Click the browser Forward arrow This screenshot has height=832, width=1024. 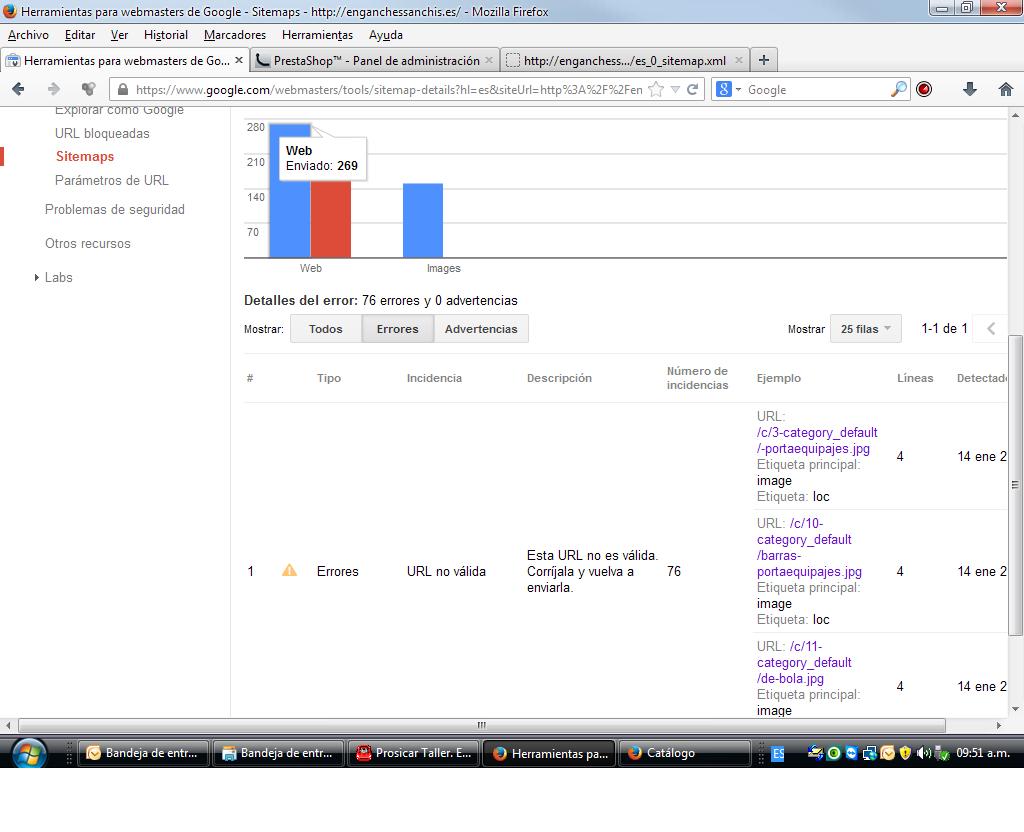[x=54, y=89]
